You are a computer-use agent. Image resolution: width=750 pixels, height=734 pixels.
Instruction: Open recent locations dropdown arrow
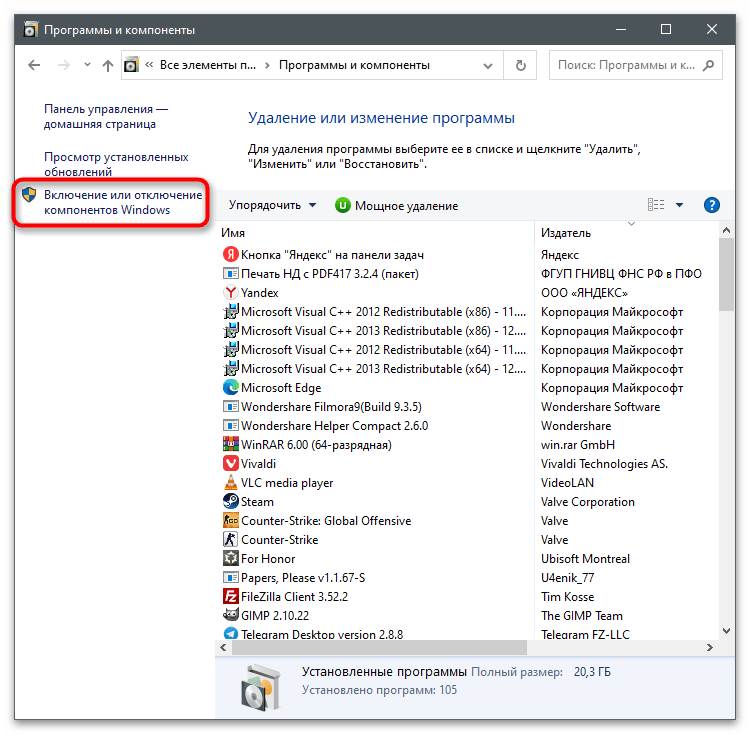tap(87, 65)
